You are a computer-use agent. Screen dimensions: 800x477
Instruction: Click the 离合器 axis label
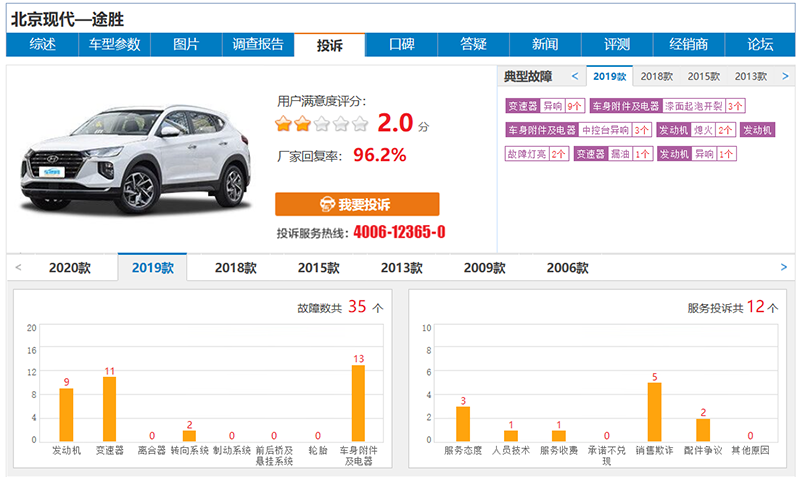pos(152,450)
